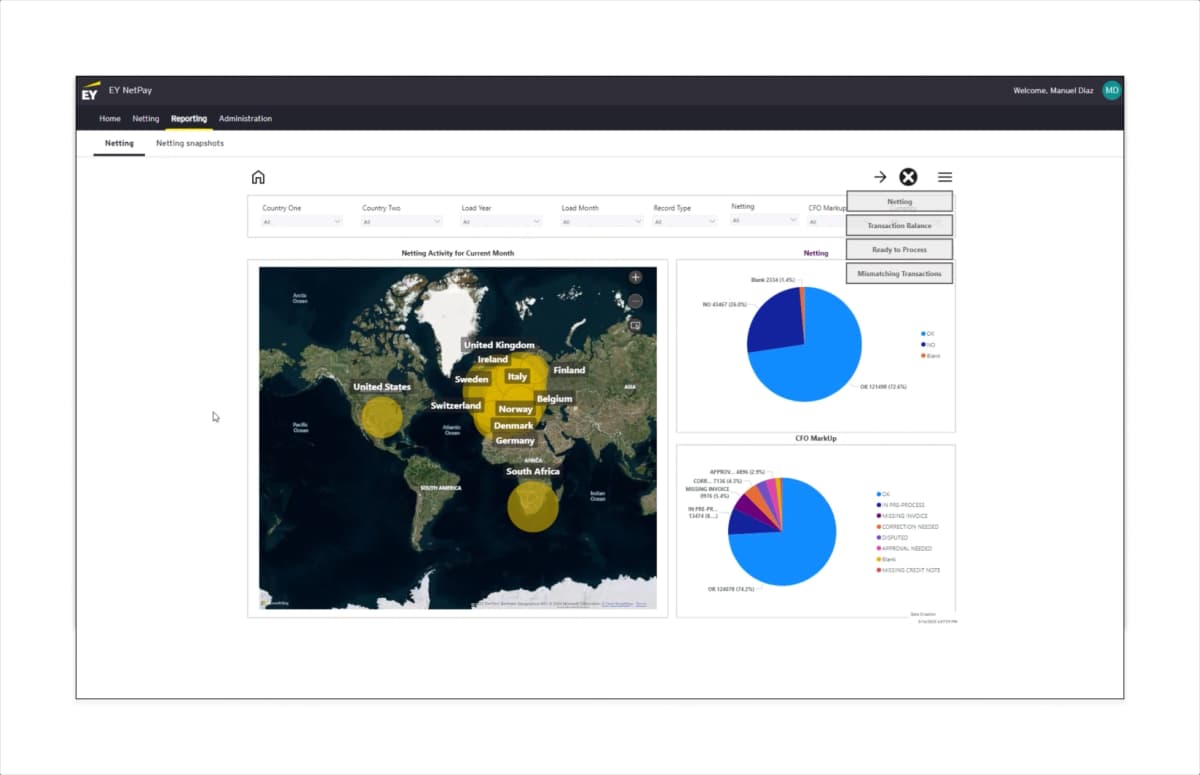Viewport: 1200px width, 775px height.
Task: Click the Netting page button in menu
Action: tap(900, 202)
